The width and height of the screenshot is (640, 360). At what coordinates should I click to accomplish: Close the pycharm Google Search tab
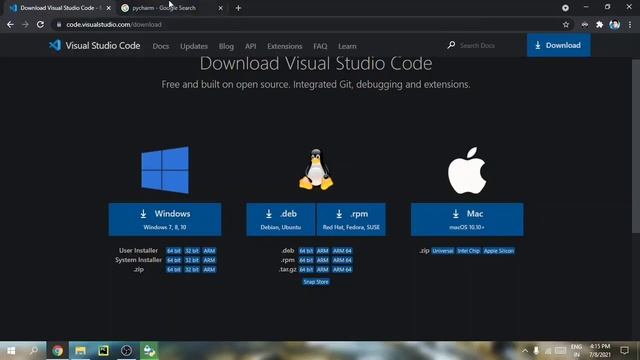coord(220,8)
